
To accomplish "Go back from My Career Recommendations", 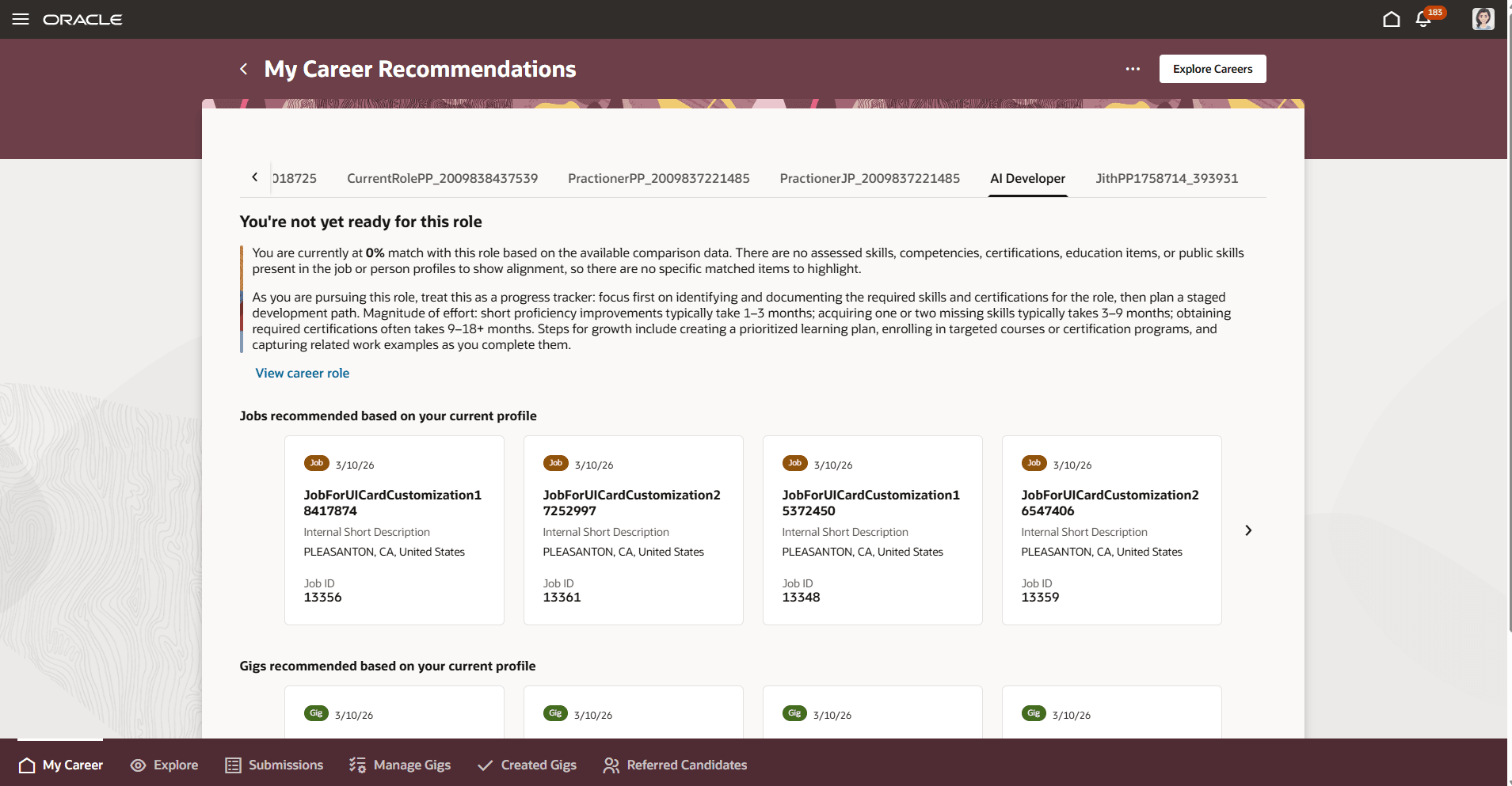I will click(x=244, y=69).
